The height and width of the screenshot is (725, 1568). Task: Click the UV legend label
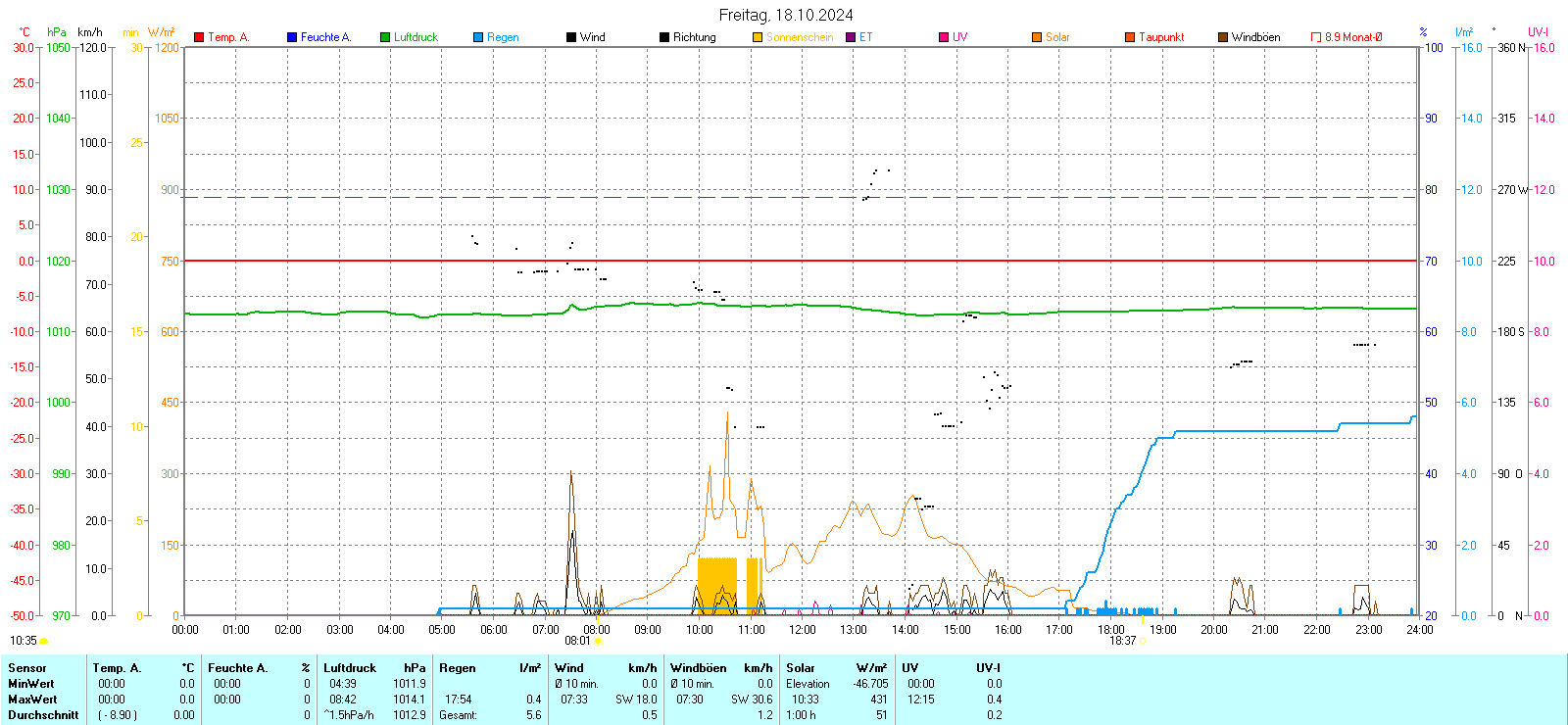click(x=959, y=37)
